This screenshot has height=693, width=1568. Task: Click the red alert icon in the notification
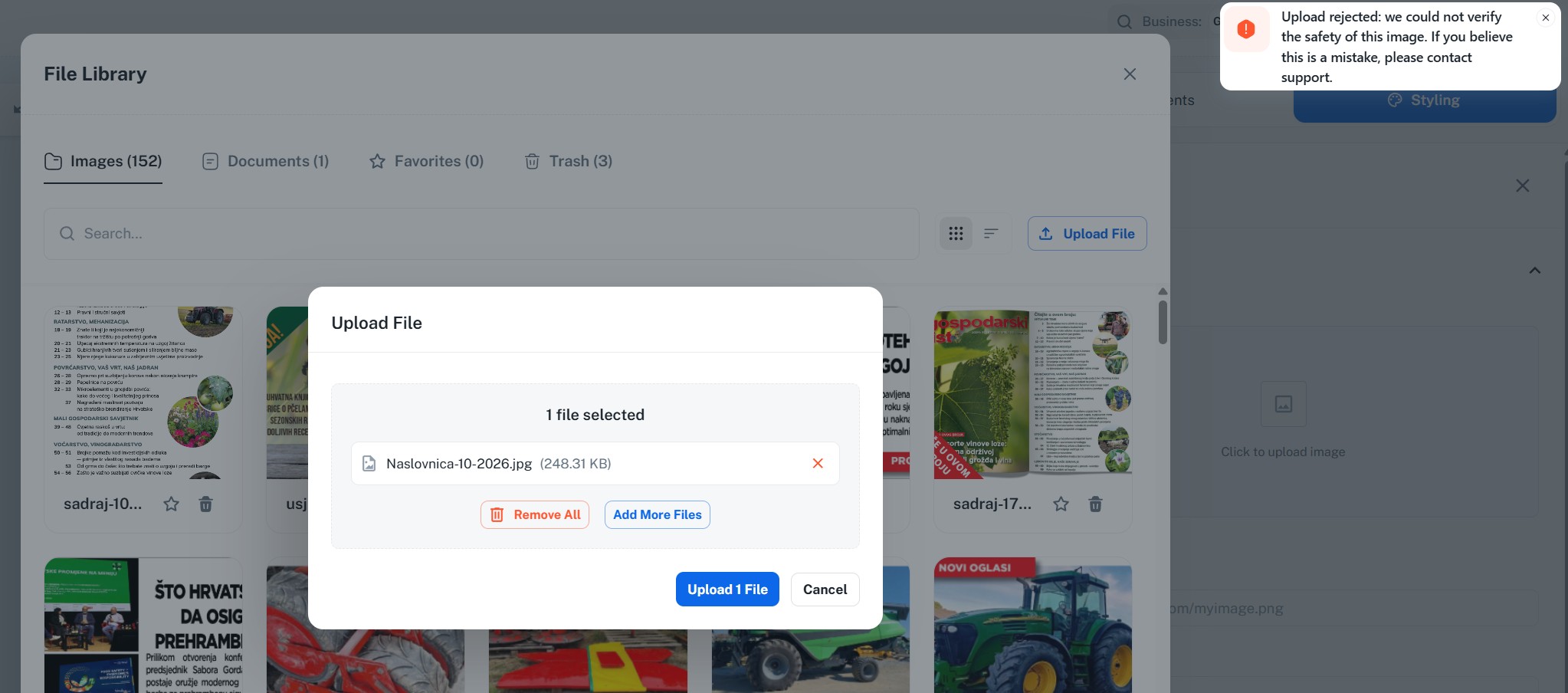tap(1246, 29)
